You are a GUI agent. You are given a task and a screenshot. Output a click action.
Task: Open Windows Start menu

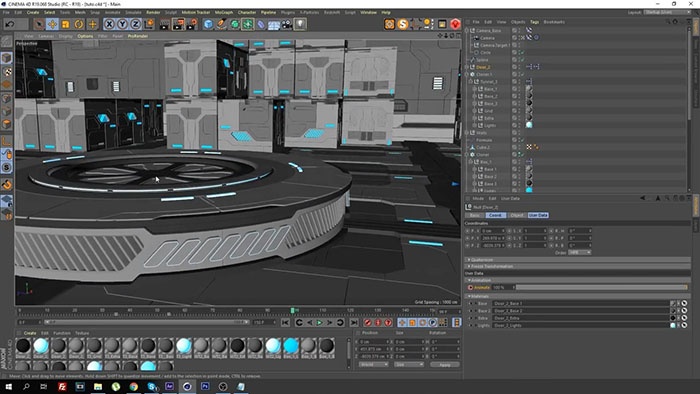coord(8,386)
